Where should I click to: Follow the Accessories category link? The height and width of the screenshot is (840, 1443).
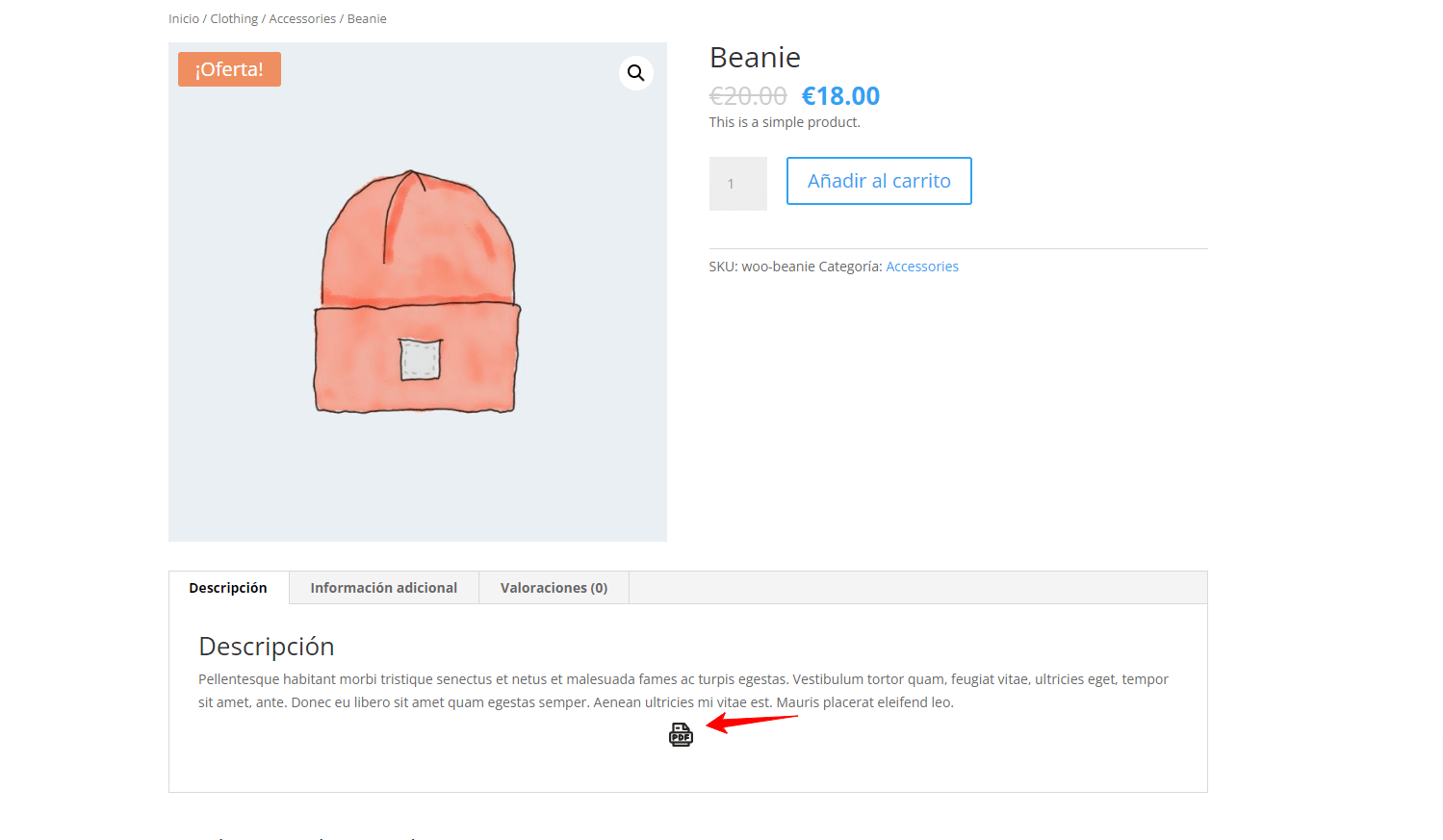click(922, 267)
